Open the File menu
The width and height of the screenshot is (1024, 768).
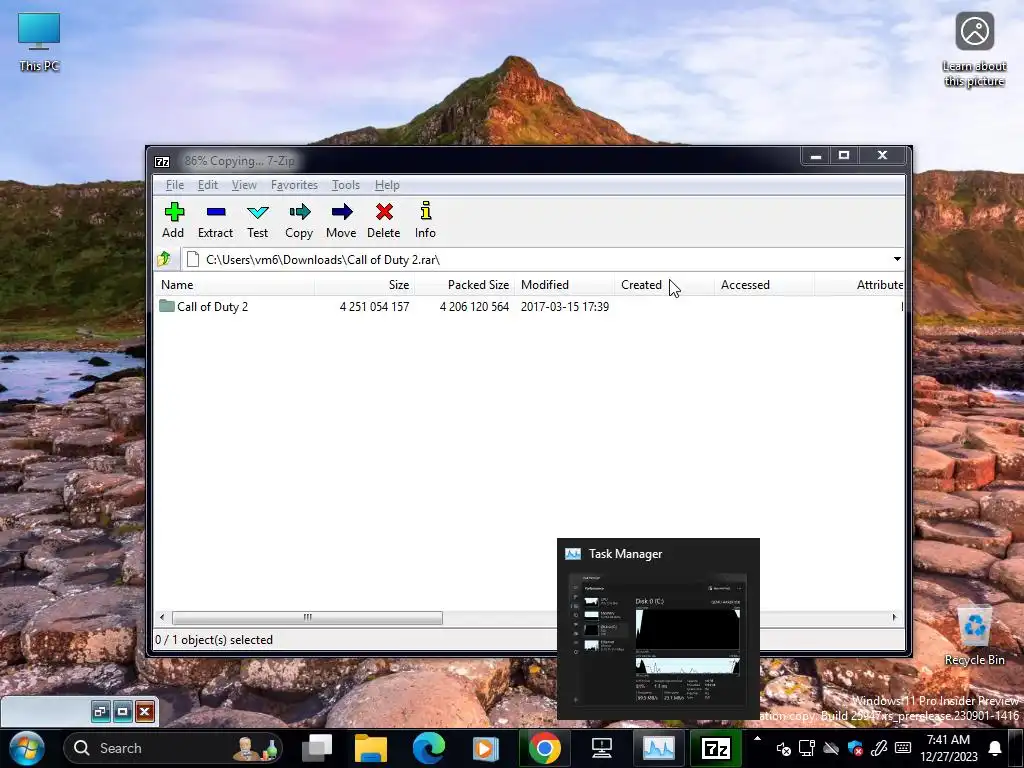tap(174, 185)
